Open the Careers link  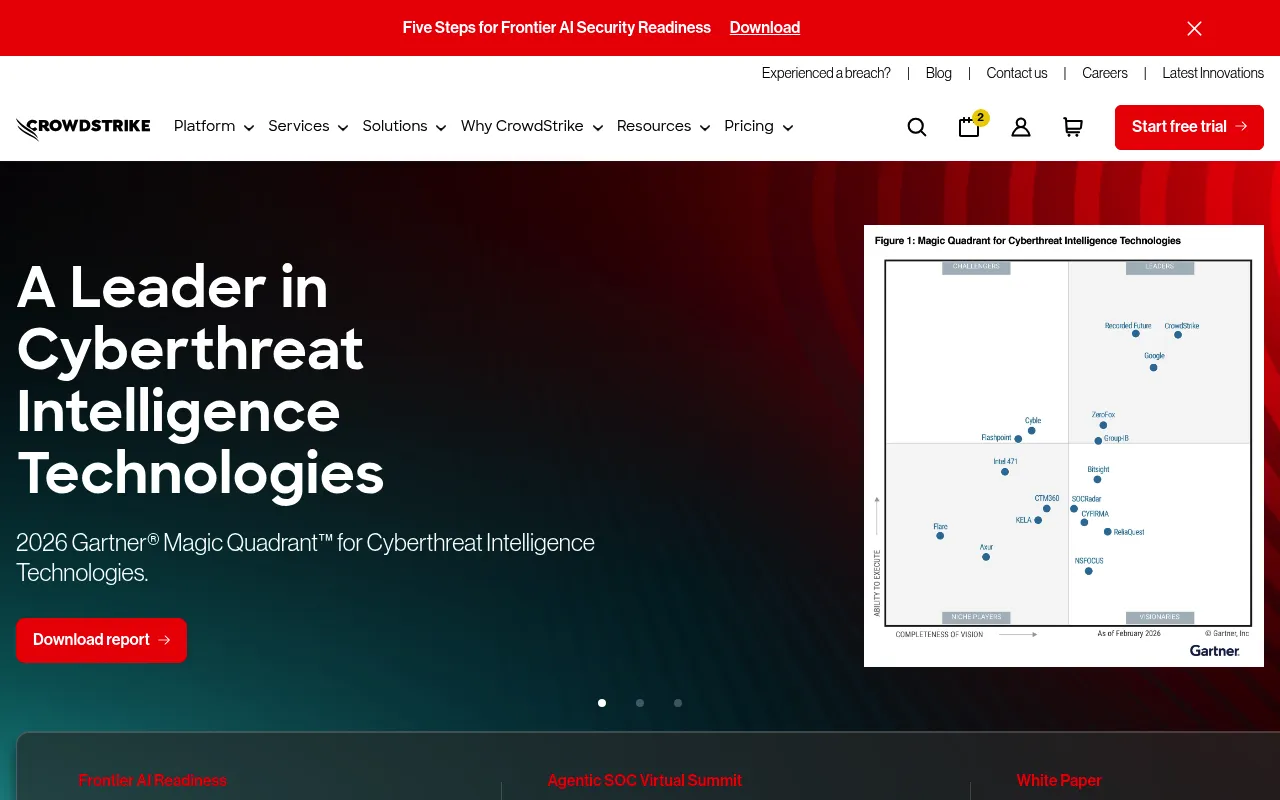[x=1105, y=73]
